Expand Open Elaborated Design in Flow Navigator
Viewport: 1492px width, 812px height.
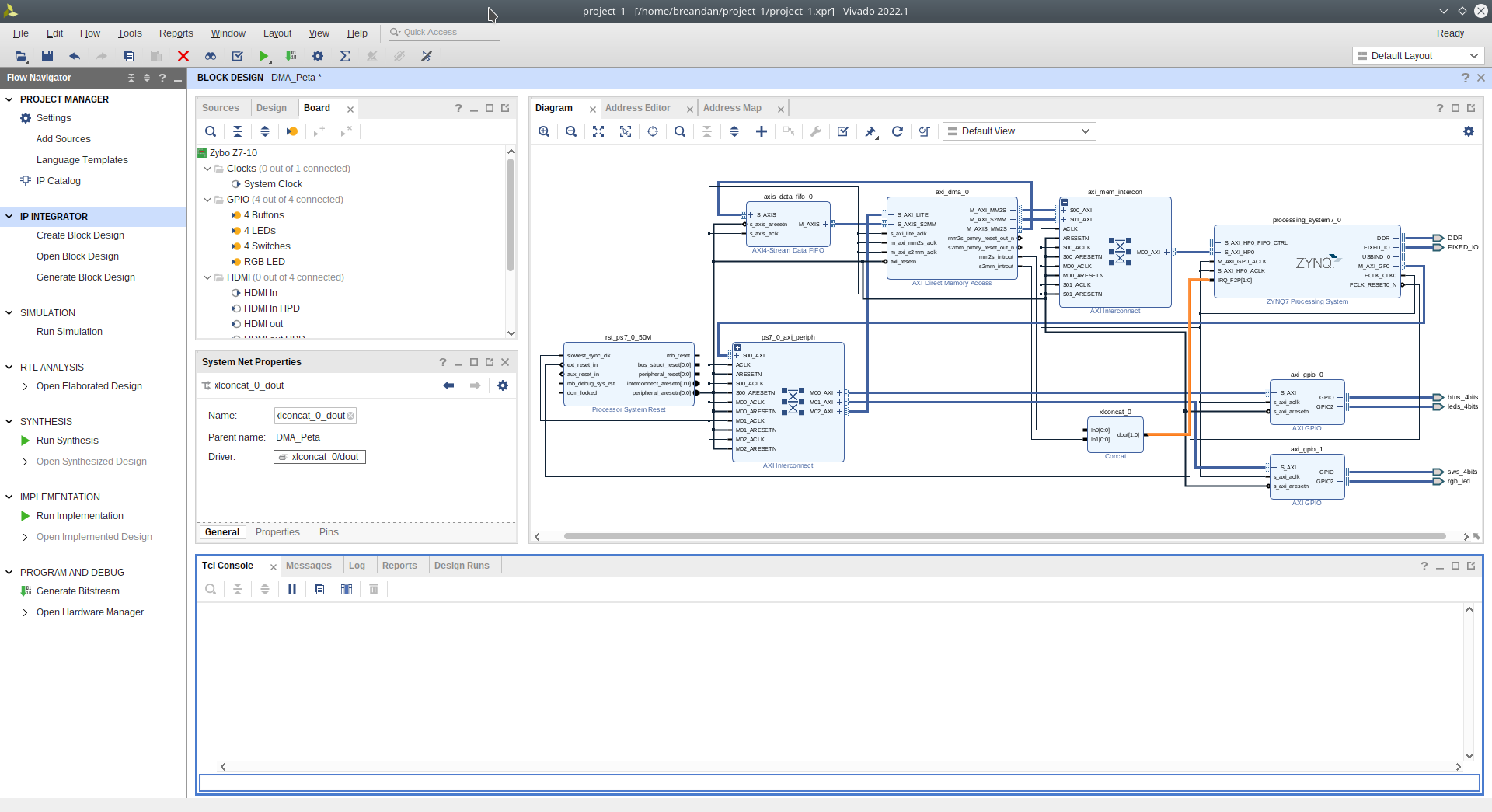click(x=26, y=386)
